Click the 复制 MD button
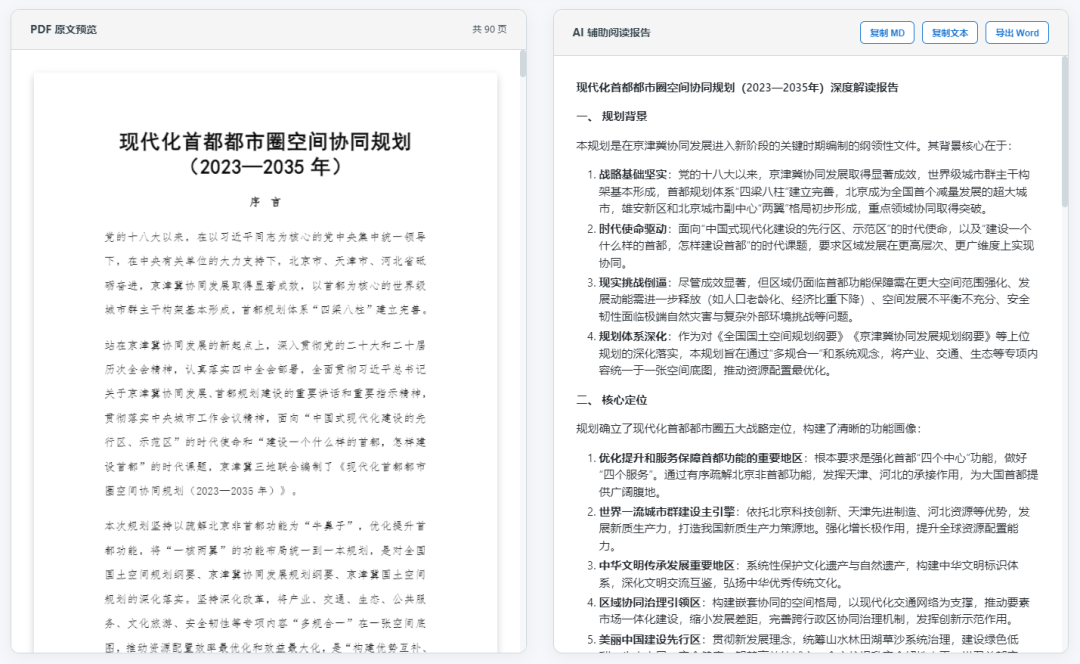This screenshot has width=1080, height=664. (886, 33)
